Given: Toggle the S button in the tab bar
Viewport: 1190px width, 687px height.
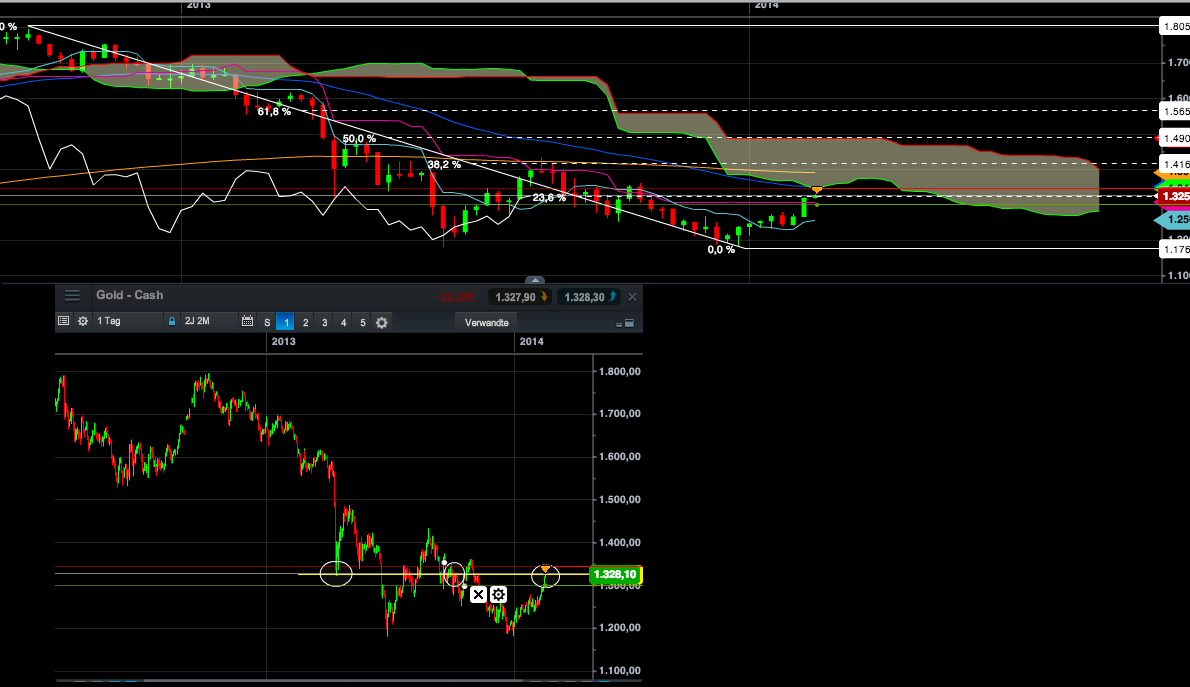Looking at the screenshot, I should pyautogui.click(x=265, y=321).
